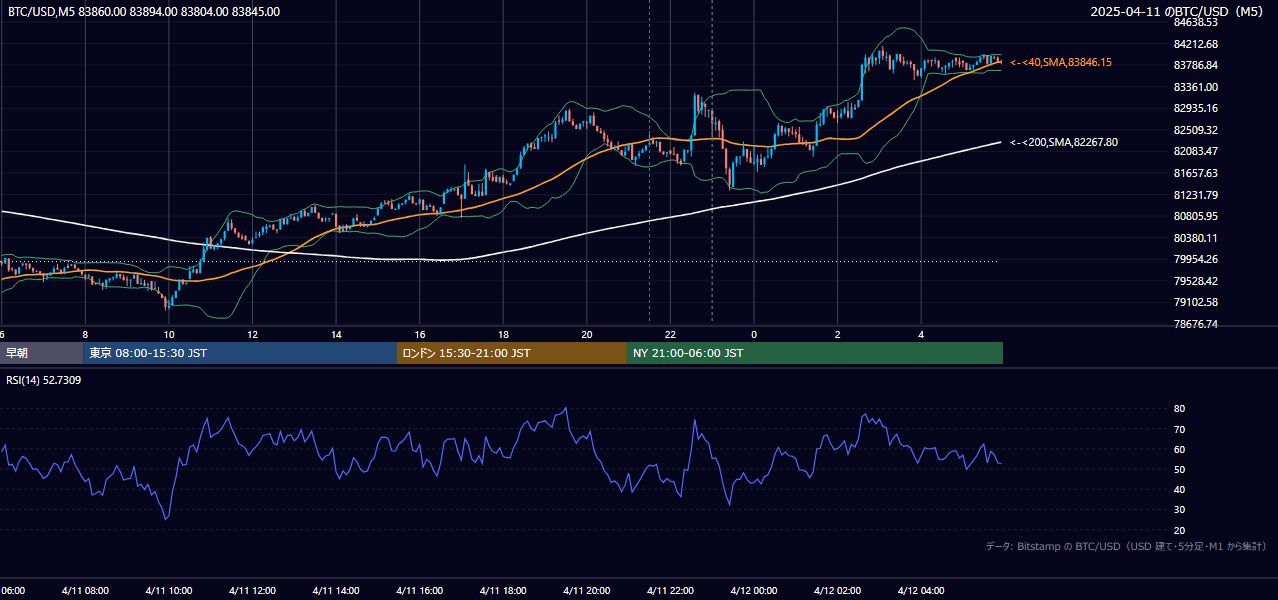The width and height of the screenshot is (1278, 600).
Task: Click the '2025-04-11 のBTC/USD (M5)' header label
Action: [1179, 12]
